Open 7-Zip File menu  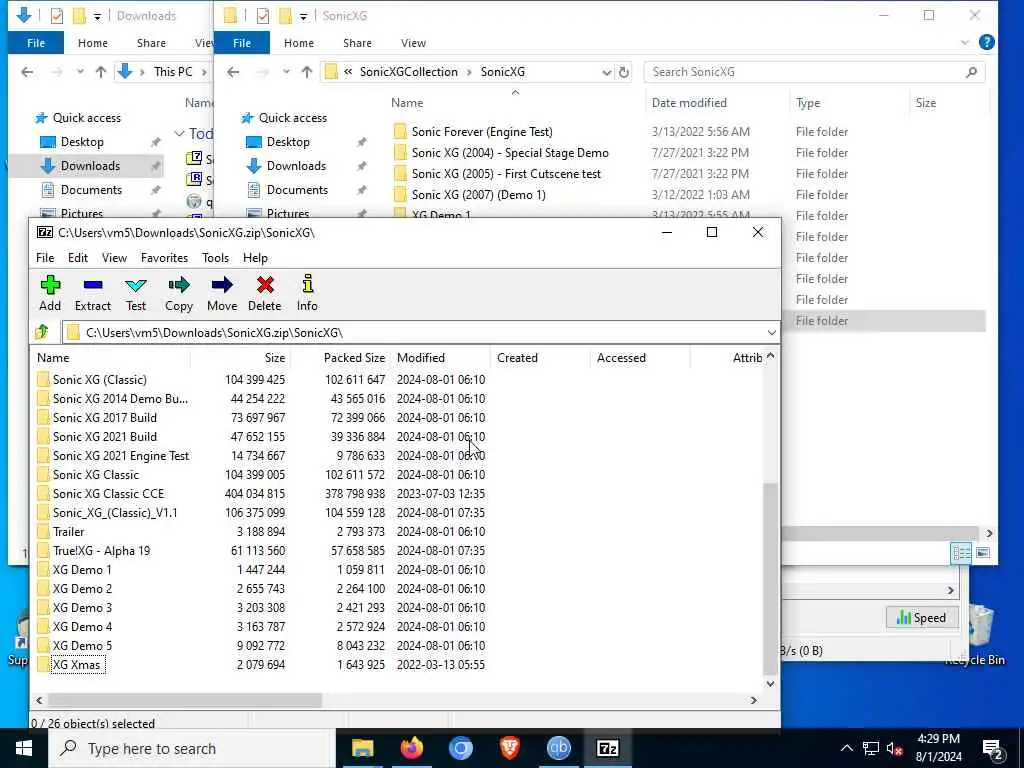click(x=45, y=258)
